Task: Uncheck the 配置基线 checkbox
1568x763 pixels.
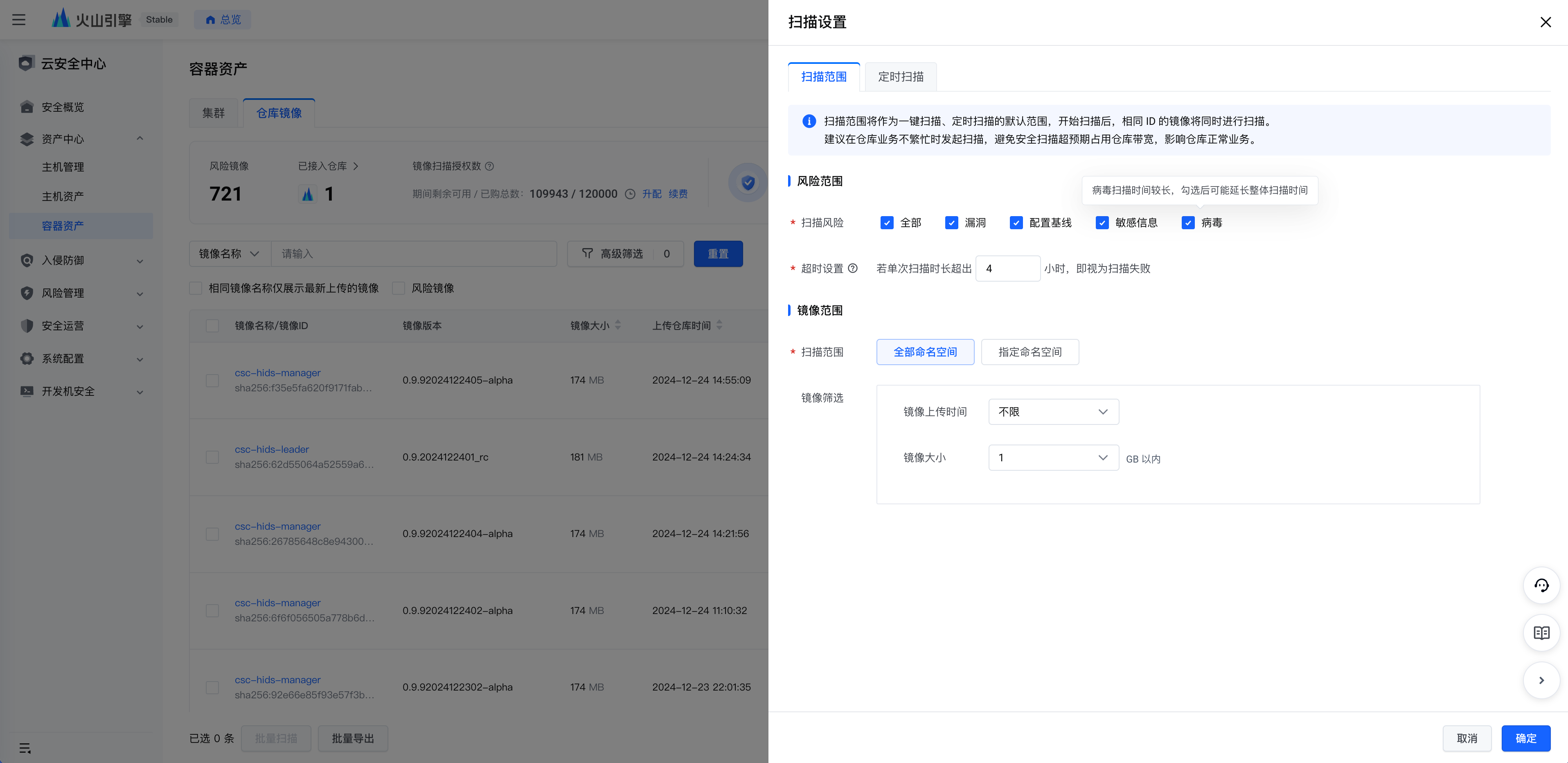Action: tap(1016, 223)
